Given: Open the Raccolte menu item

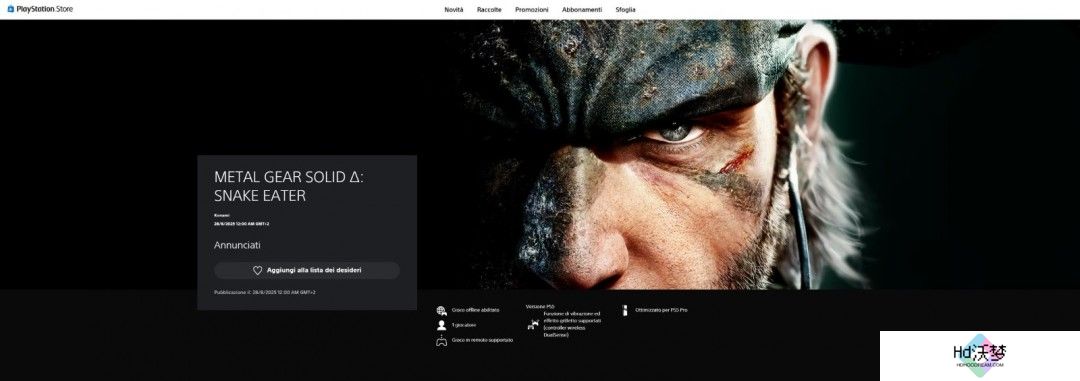Looking at the screenshot, I should [x=489, y=10].
